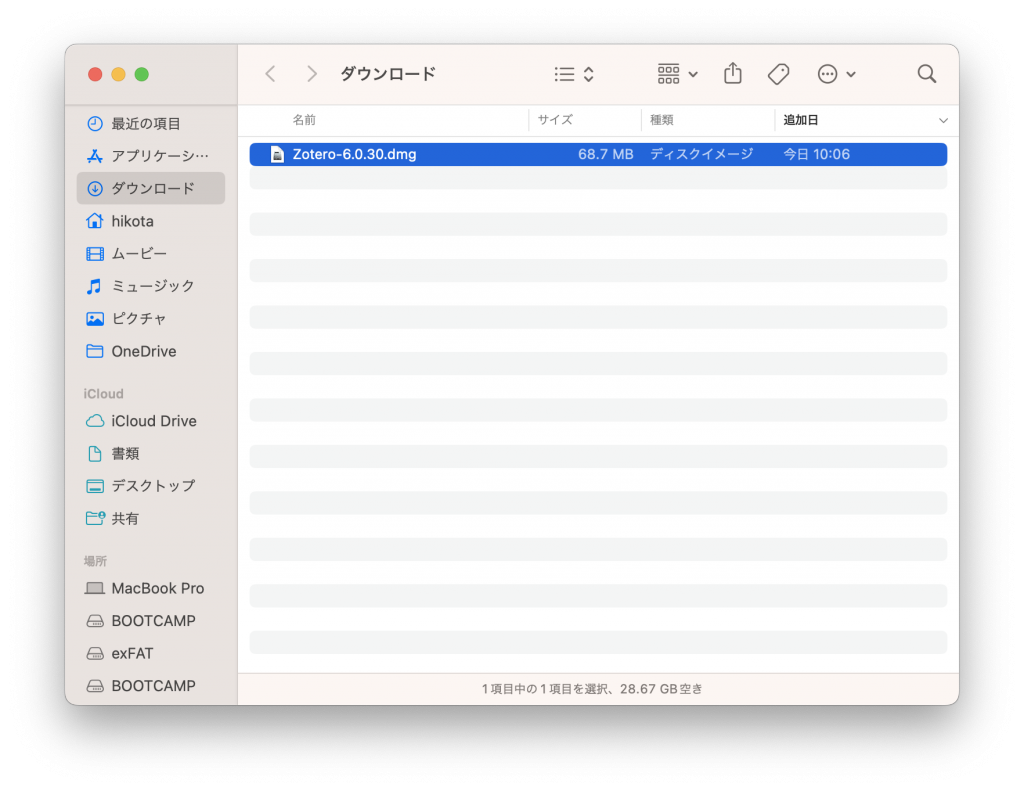Open the list view switcher control
Screen dimensions: 1024x791
click(x=574, y=74)
